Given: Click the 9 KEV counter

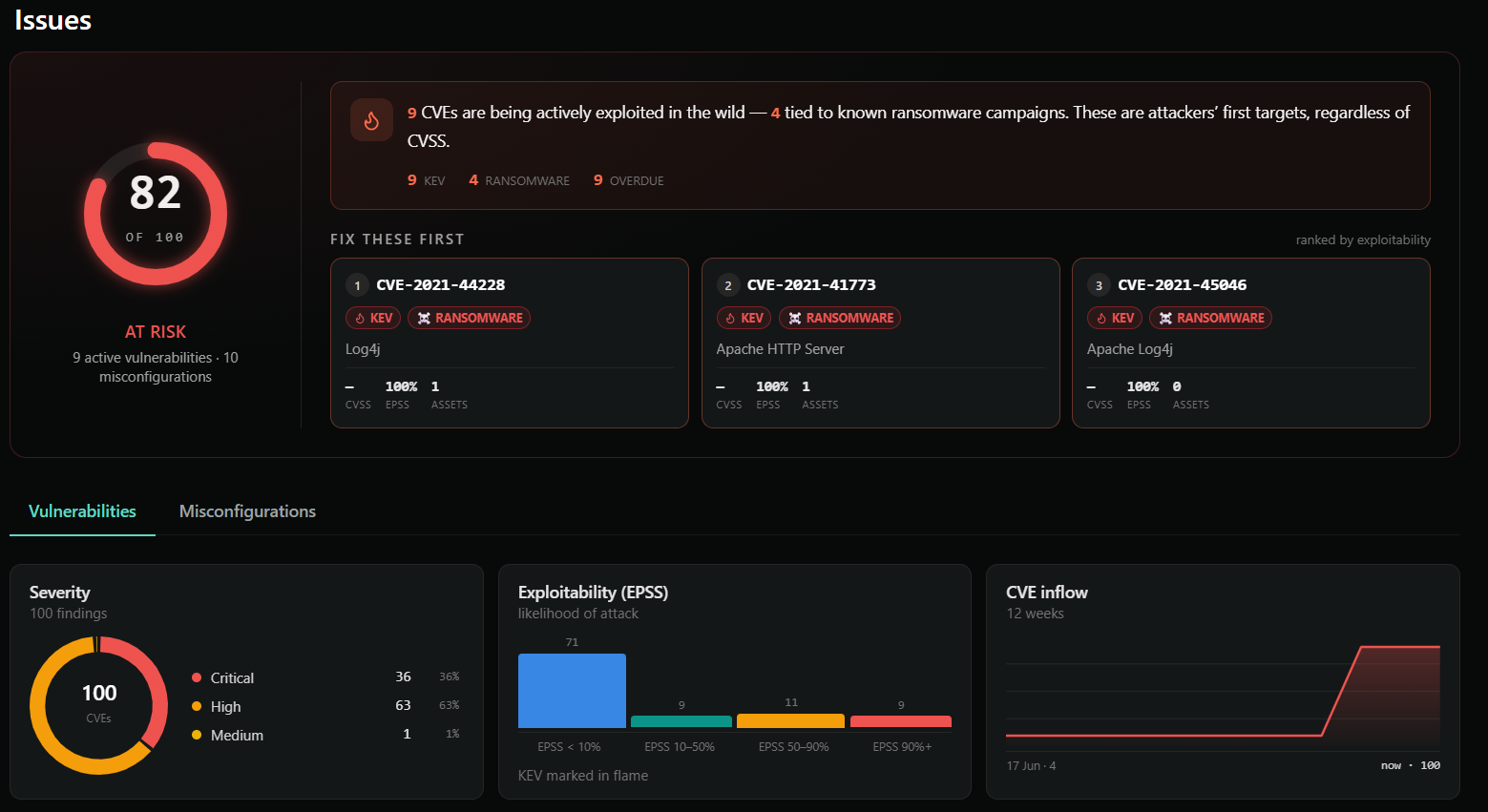Looking at the screenshot, I should coord(426,180).
